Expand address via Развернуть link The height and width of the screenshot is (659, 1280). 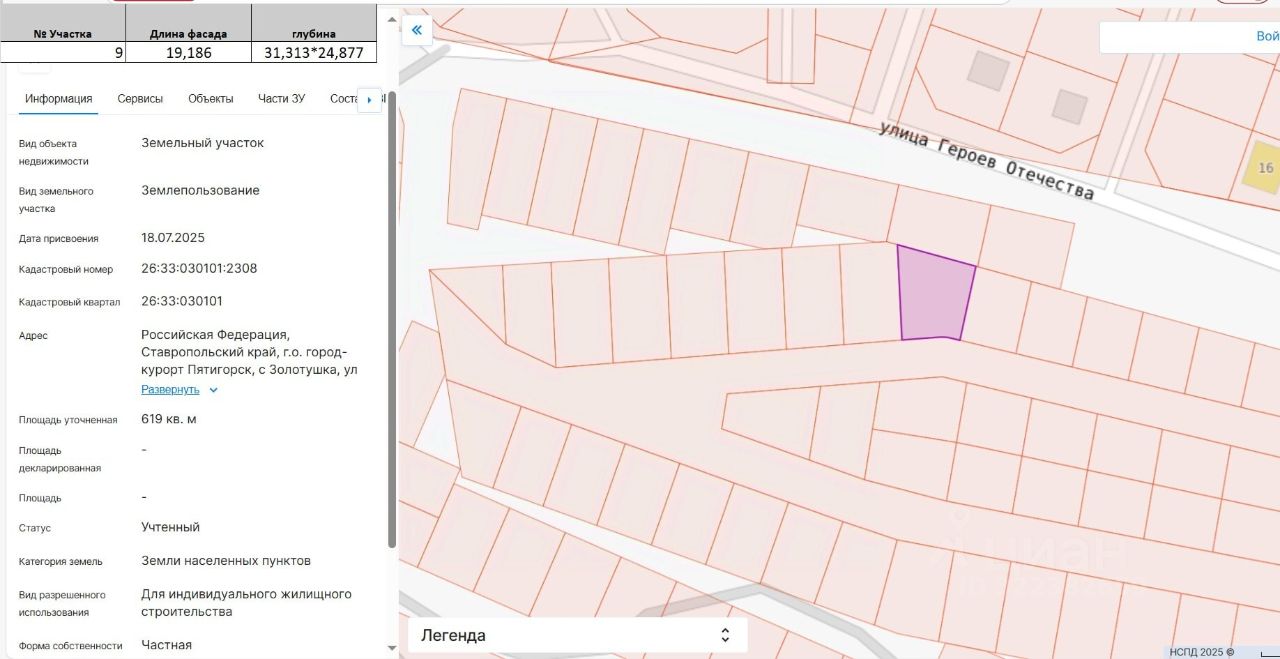[170, 390]
